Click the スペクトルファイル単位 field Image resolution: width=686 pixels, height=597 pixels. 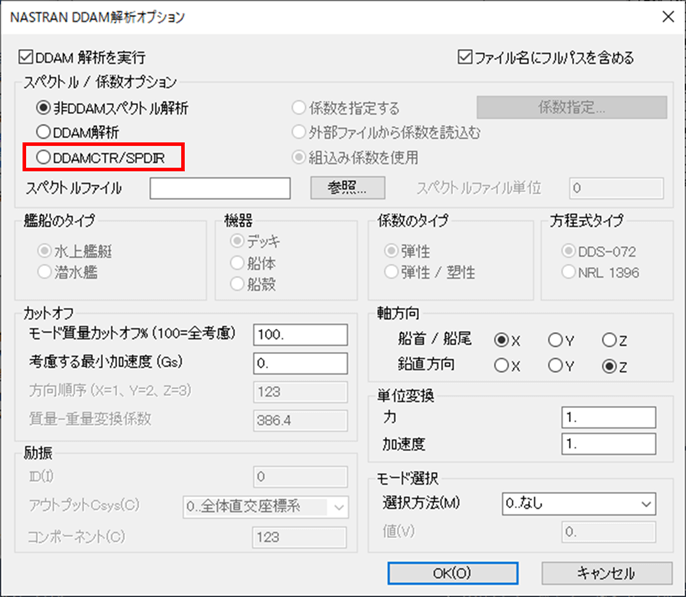pos(616,188)
